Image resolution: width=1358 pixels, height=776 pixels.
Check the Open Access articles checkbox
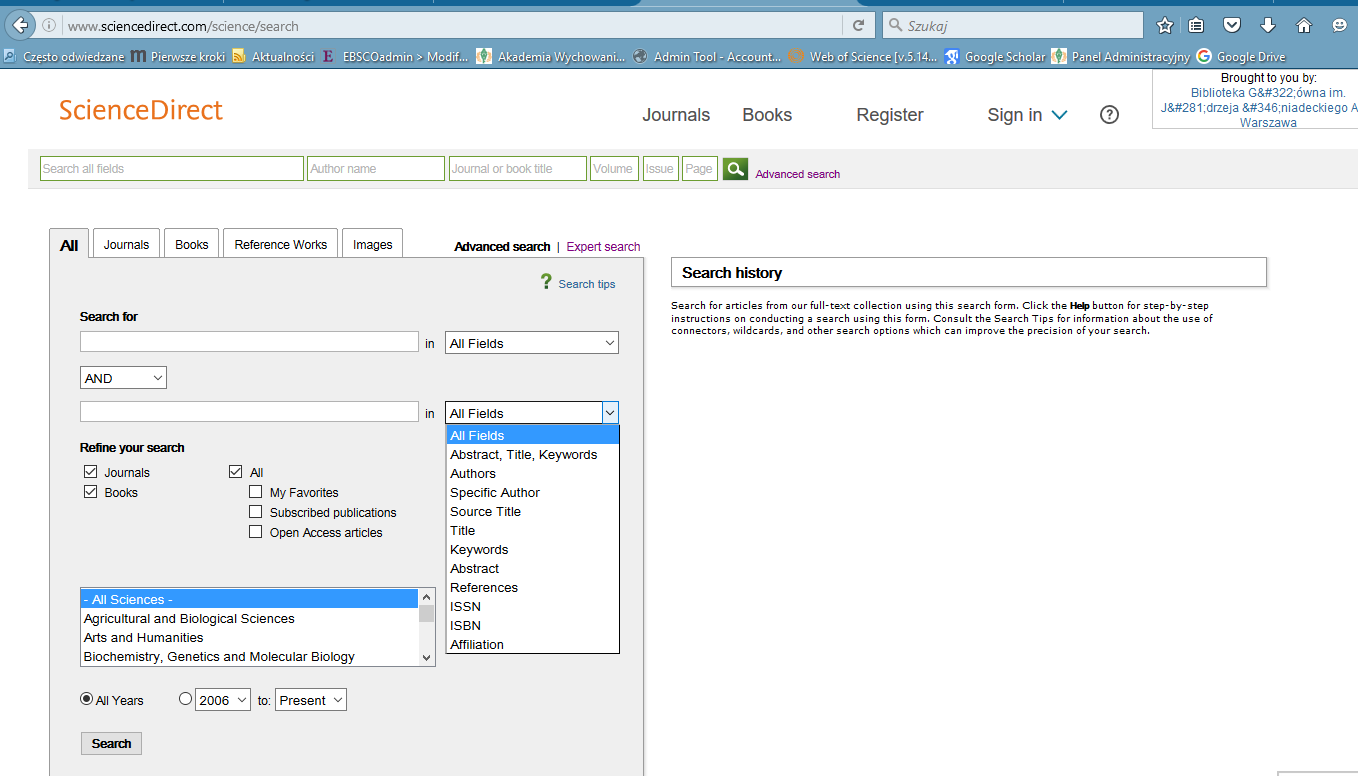coord(256,532)
